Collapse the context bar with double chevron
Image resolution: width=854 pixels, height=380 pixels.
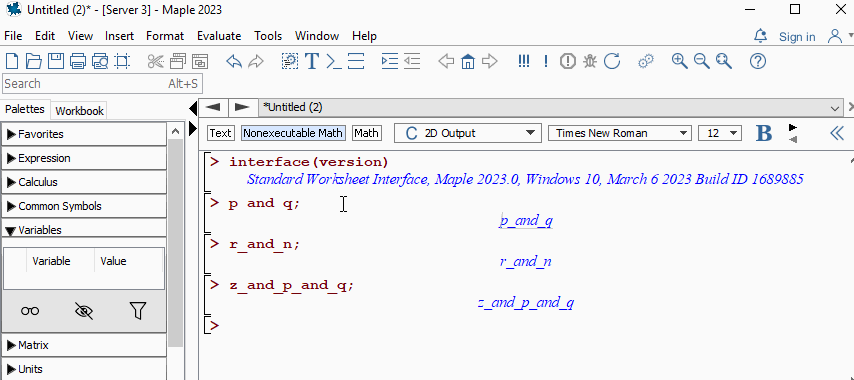837,133
